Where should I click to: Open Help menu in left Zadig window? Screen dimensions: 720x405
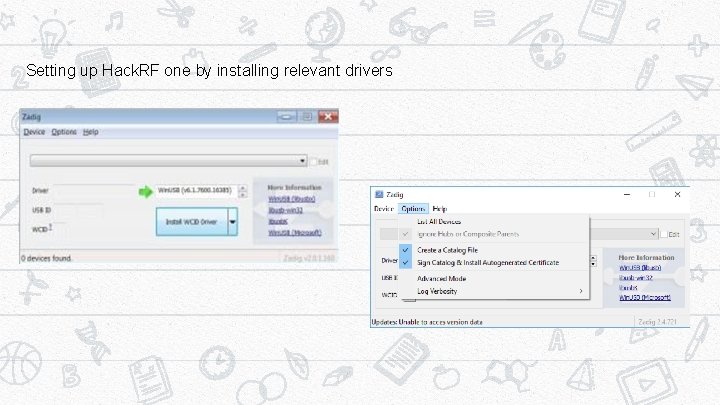pyautogui.click(x=90, y=132)
